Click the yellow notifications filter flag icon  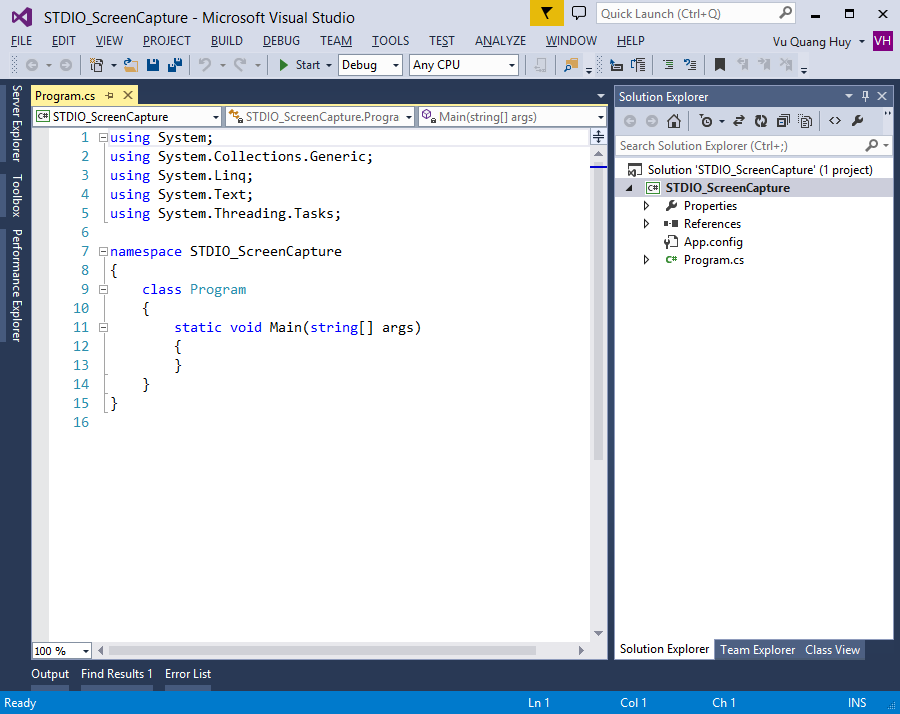pos(546,13)
